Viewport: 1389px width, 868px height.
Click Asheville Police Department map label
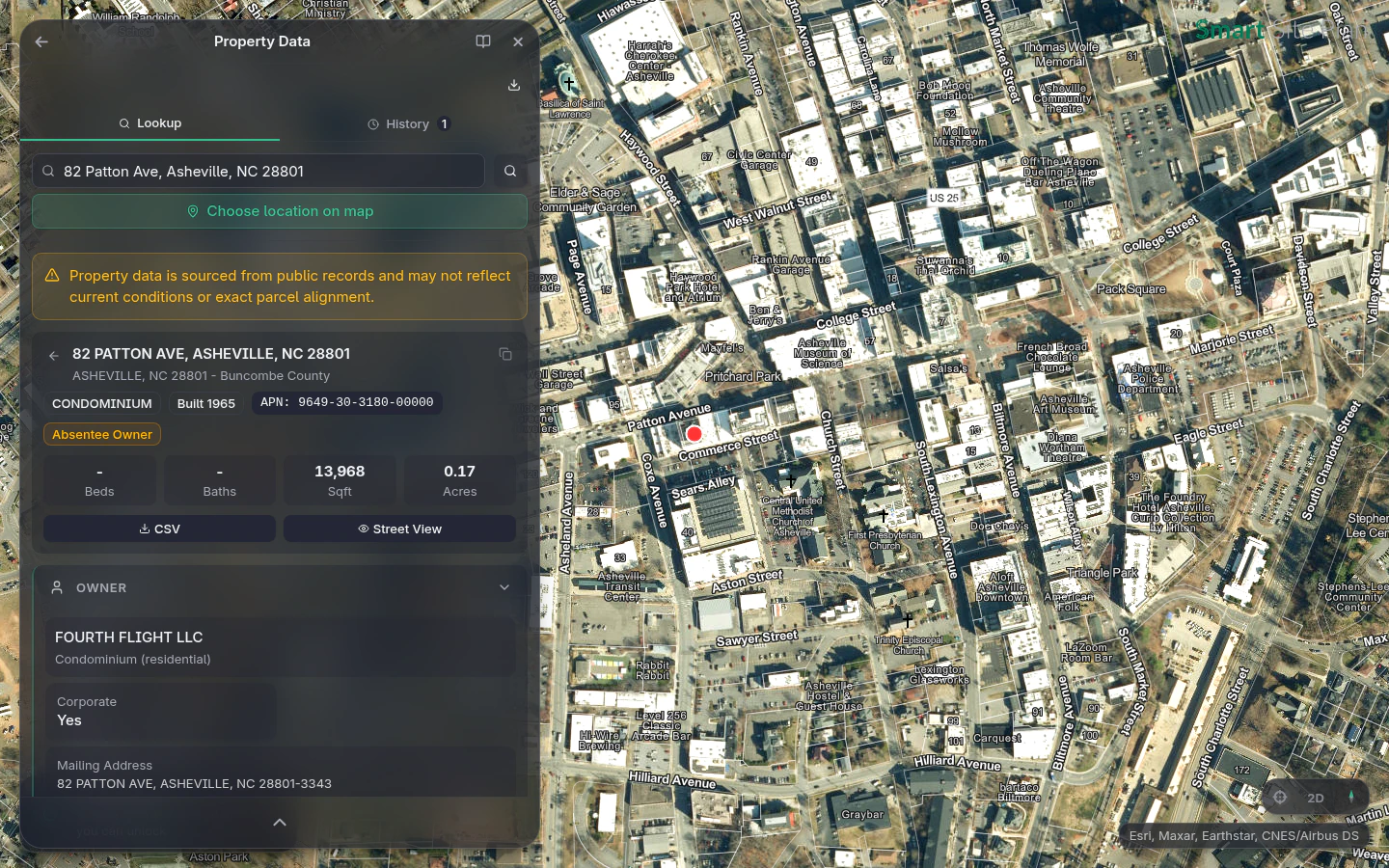(x=1148, y=379)
